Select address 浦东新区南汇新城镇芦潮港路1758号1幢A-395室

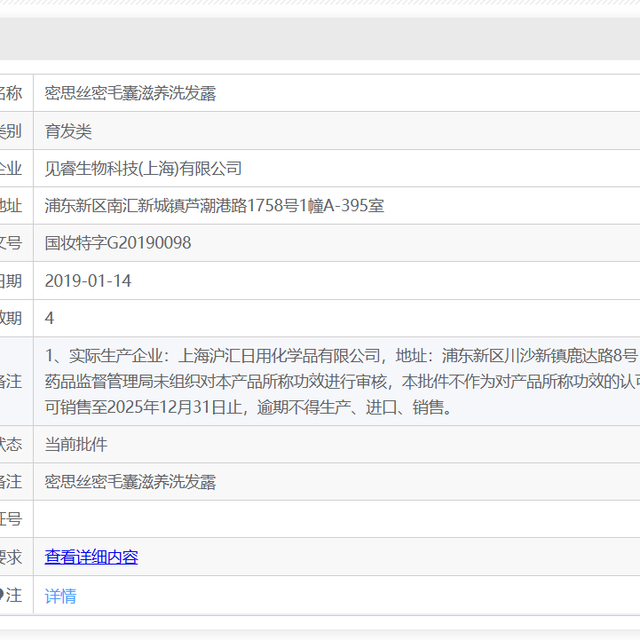coord(214,206)
